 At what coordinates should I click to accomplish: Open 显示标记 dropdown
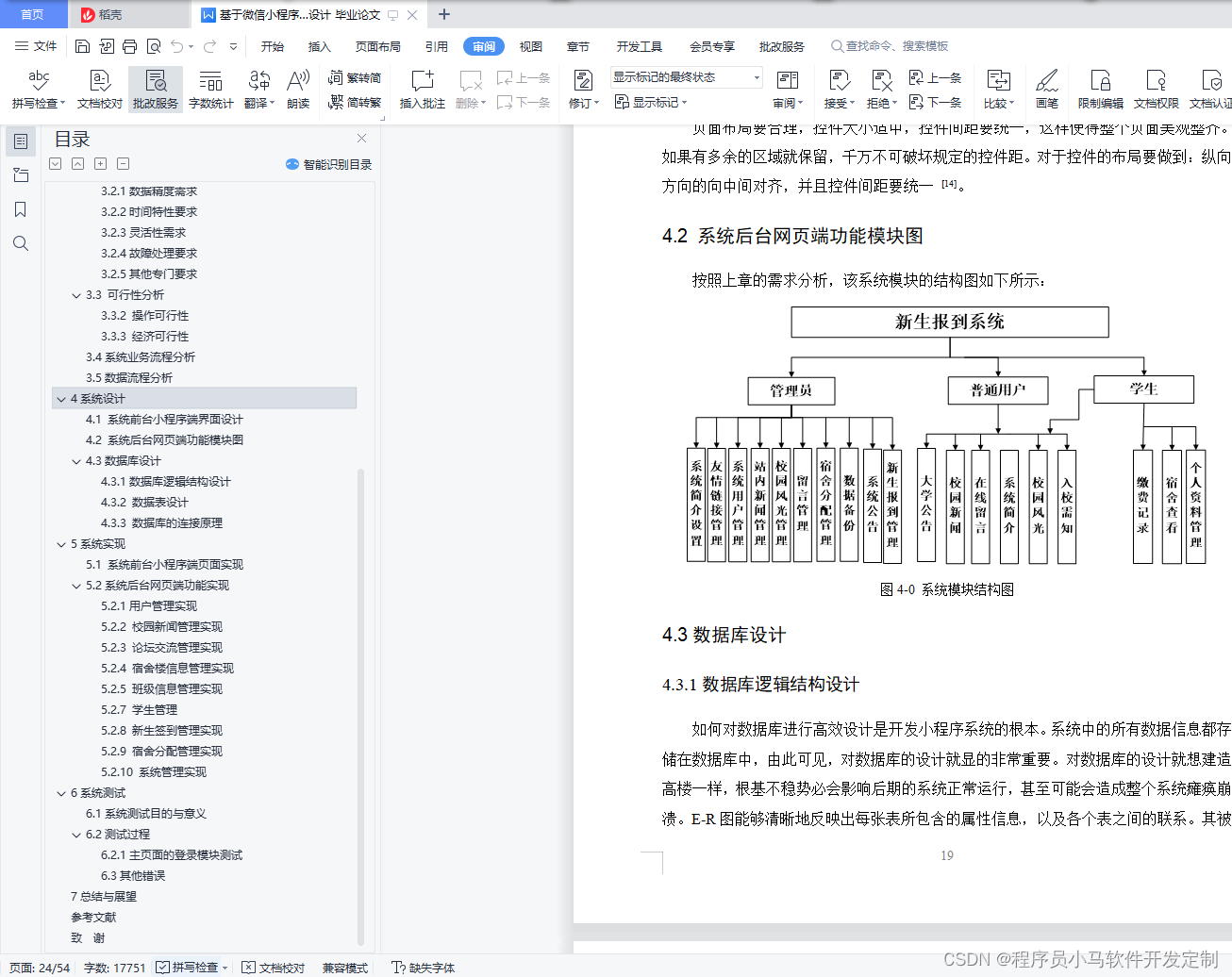(651, 102)
